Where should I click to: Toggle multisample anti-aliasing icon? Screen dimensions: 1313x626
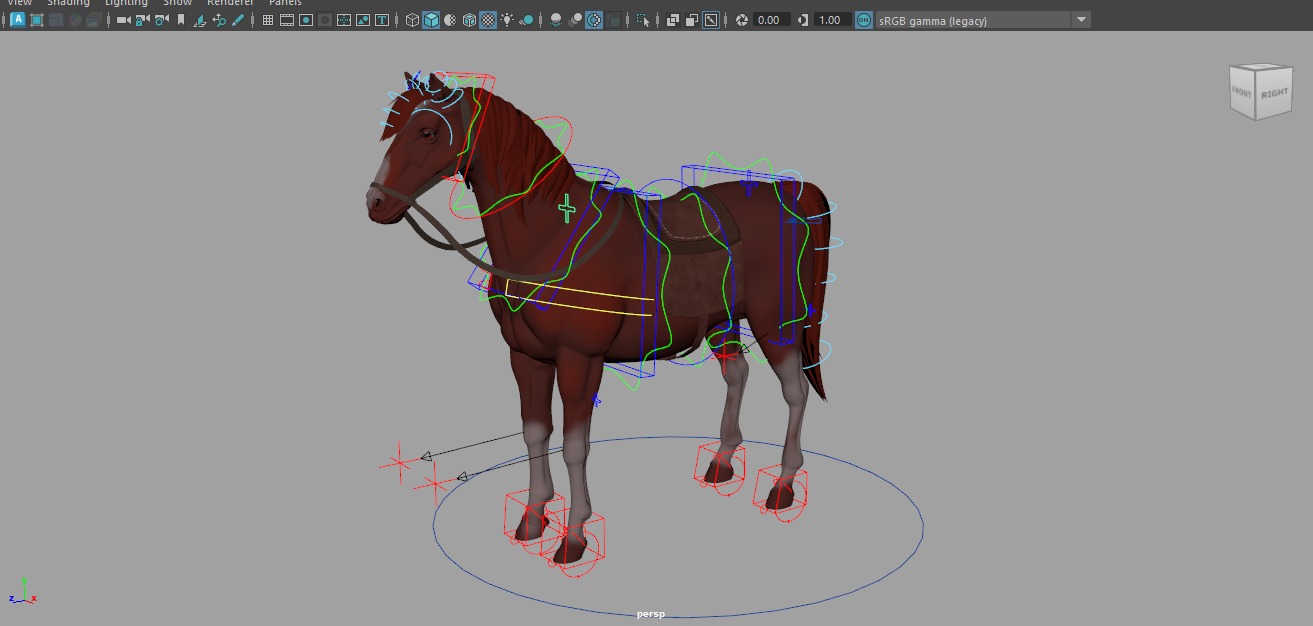click(x=594, y=20)
